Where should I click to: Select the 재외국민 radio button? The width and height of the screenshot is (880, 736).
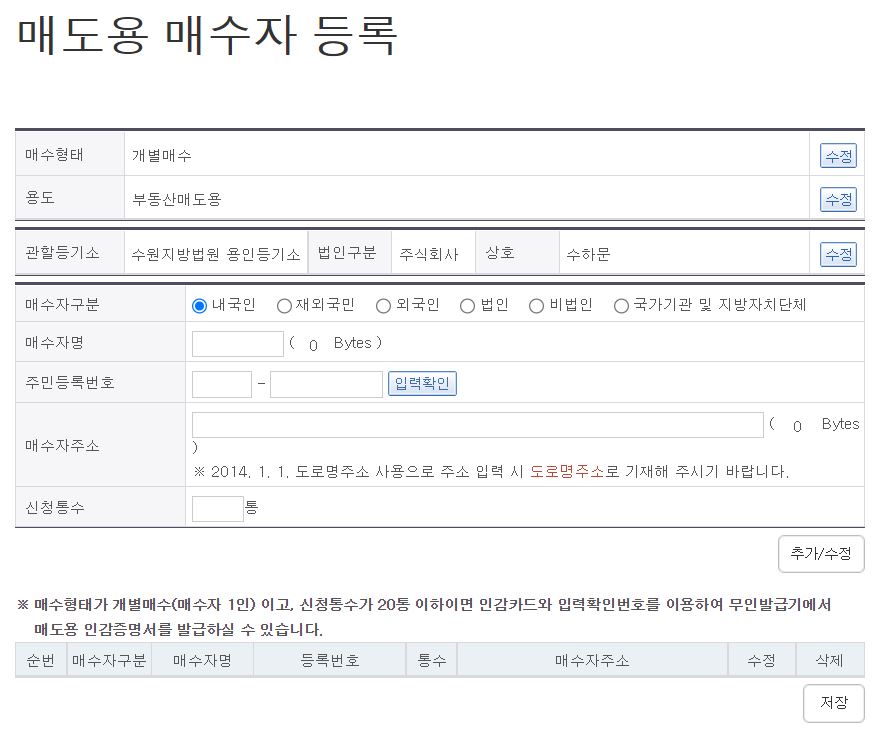284,305
